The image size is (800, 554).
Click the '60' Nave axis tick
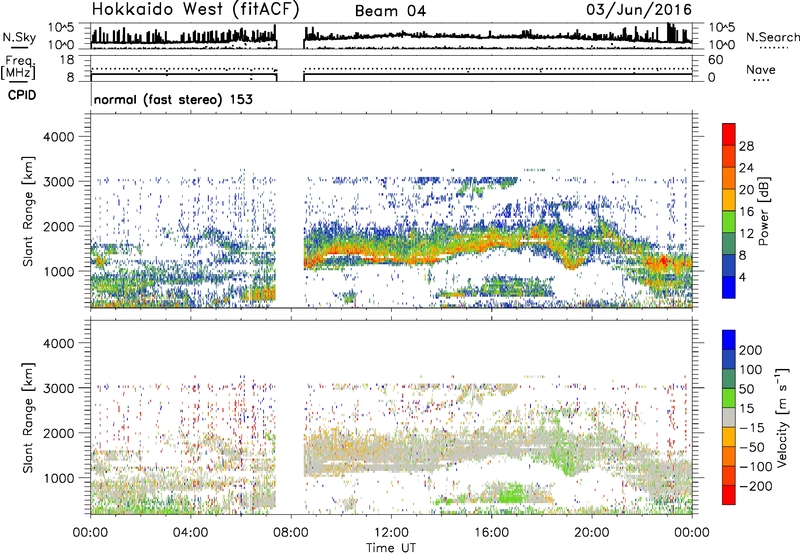(x=715, y=60)
